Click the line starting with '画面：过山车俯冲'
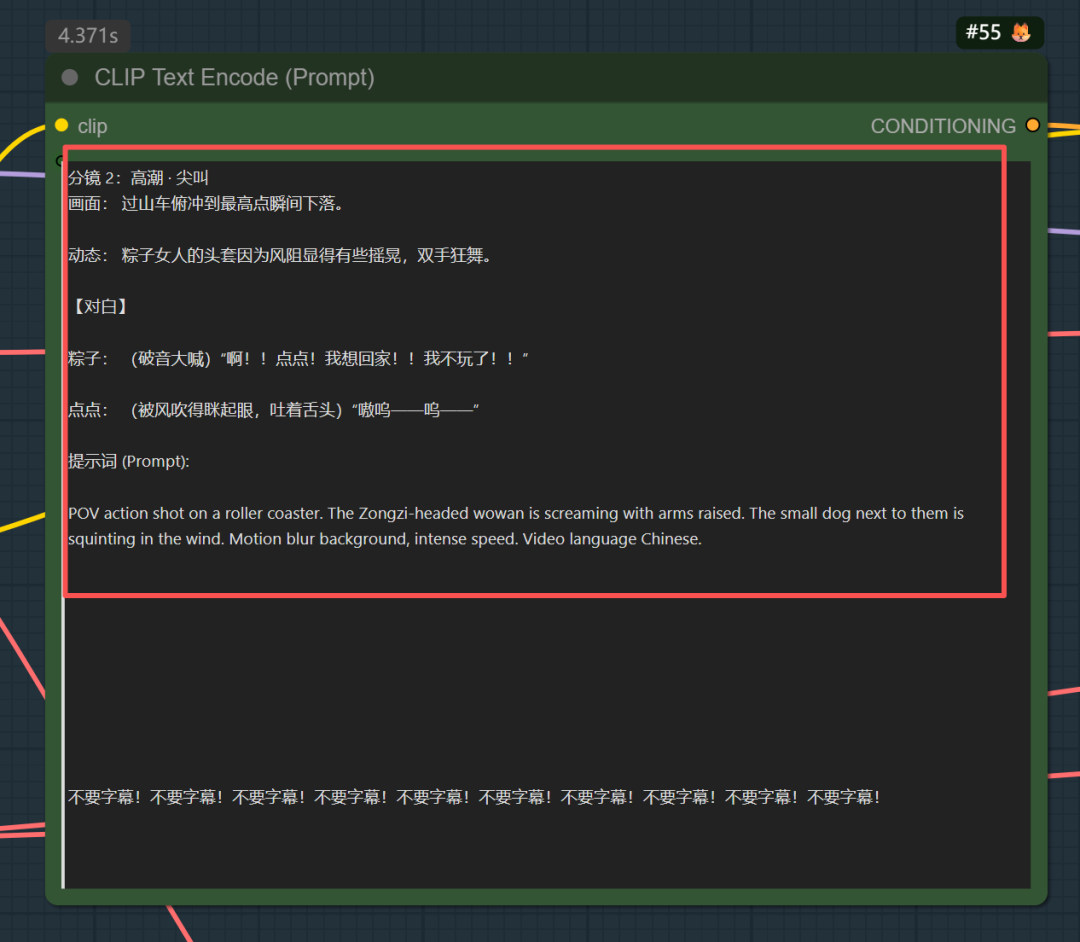The width and height of the screenshot is (1080, 942). (206, 204)
